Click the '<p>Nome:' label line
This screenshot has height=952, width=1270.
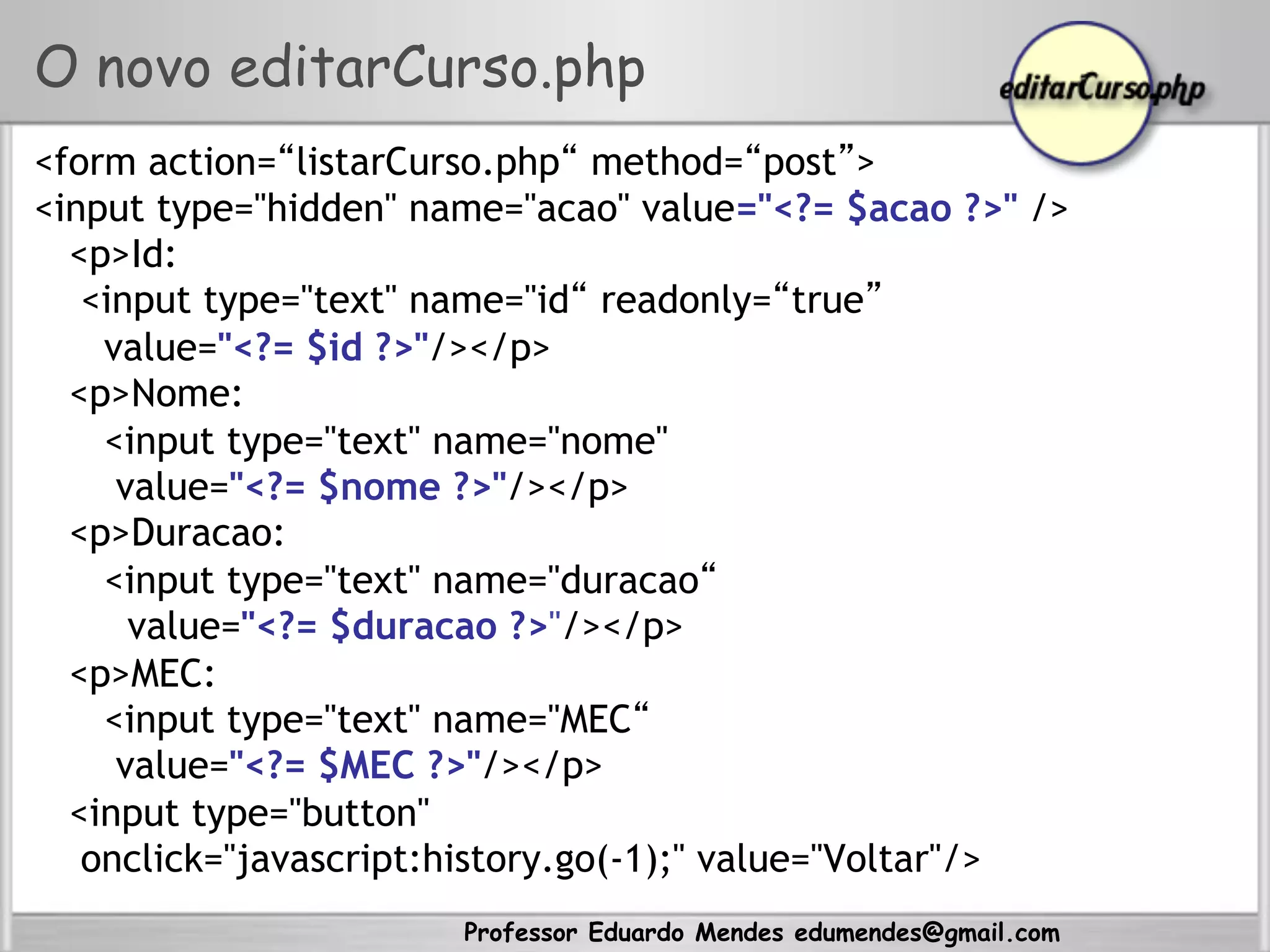coord(156,394)
